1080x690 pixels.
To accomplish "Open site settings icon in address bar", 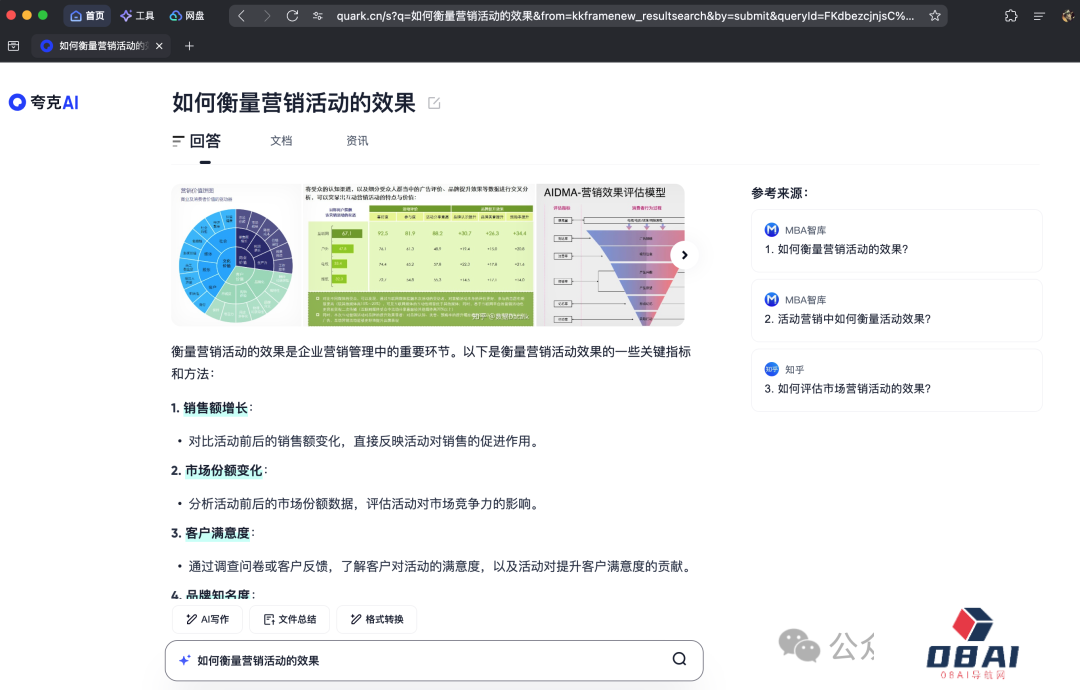I will coord(318,16).
